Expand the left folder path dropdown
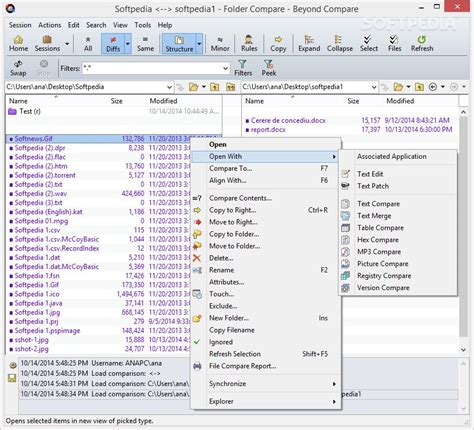 [x=169, y=87]
